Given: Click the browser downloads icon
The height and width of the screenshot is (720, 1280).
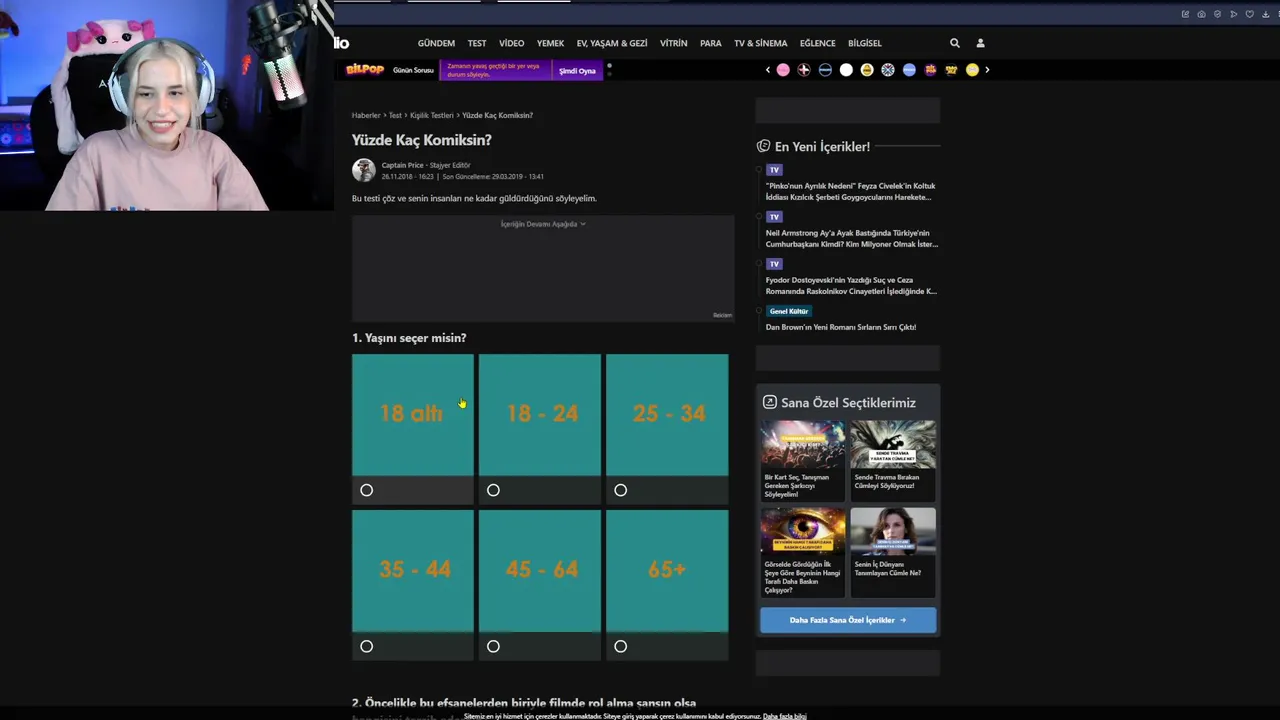Looking at the screenshot, I should (1265, 14).
